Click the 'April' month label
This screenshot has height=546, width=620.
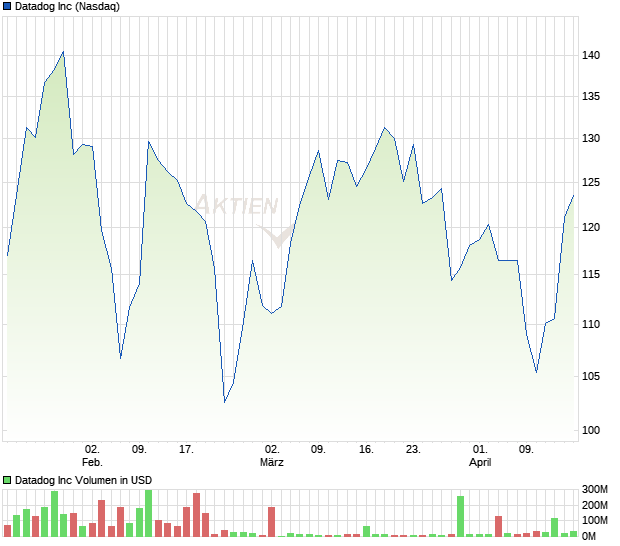point(480,462)
